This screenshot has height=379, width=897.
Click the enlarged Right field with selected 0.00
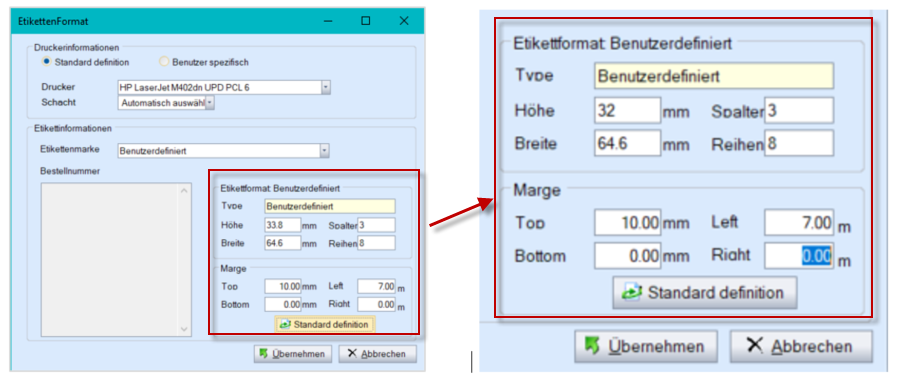pyautogui.click(x=799, y=256)
